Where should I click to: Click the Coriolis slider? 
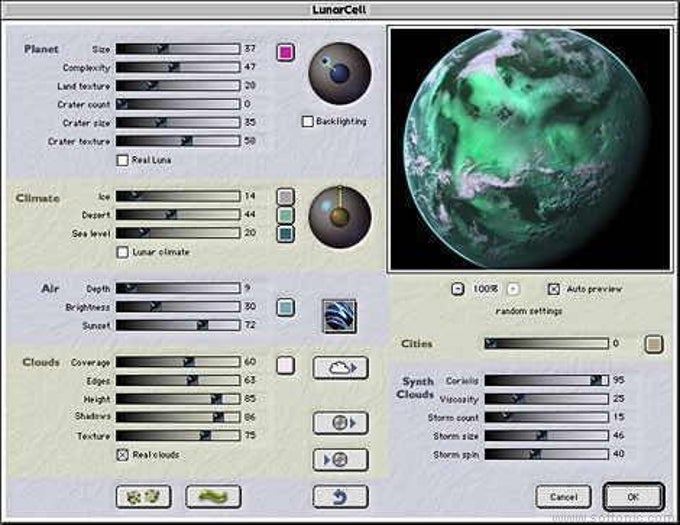coord(546,381)
